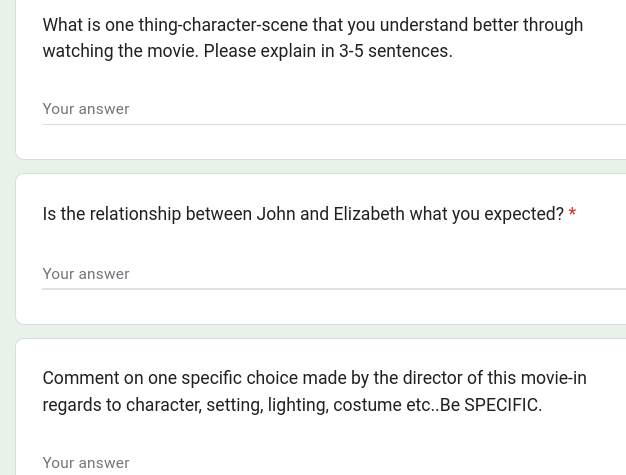Click the 'Is the relationship between John' question
Screen dimensions: 626x475
303,214
